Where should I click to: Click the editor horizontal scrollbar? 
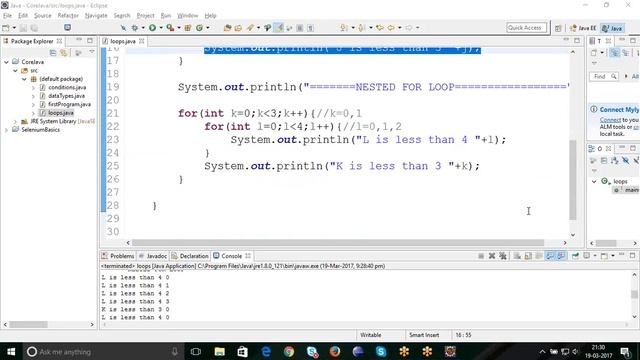pos(338,243)
